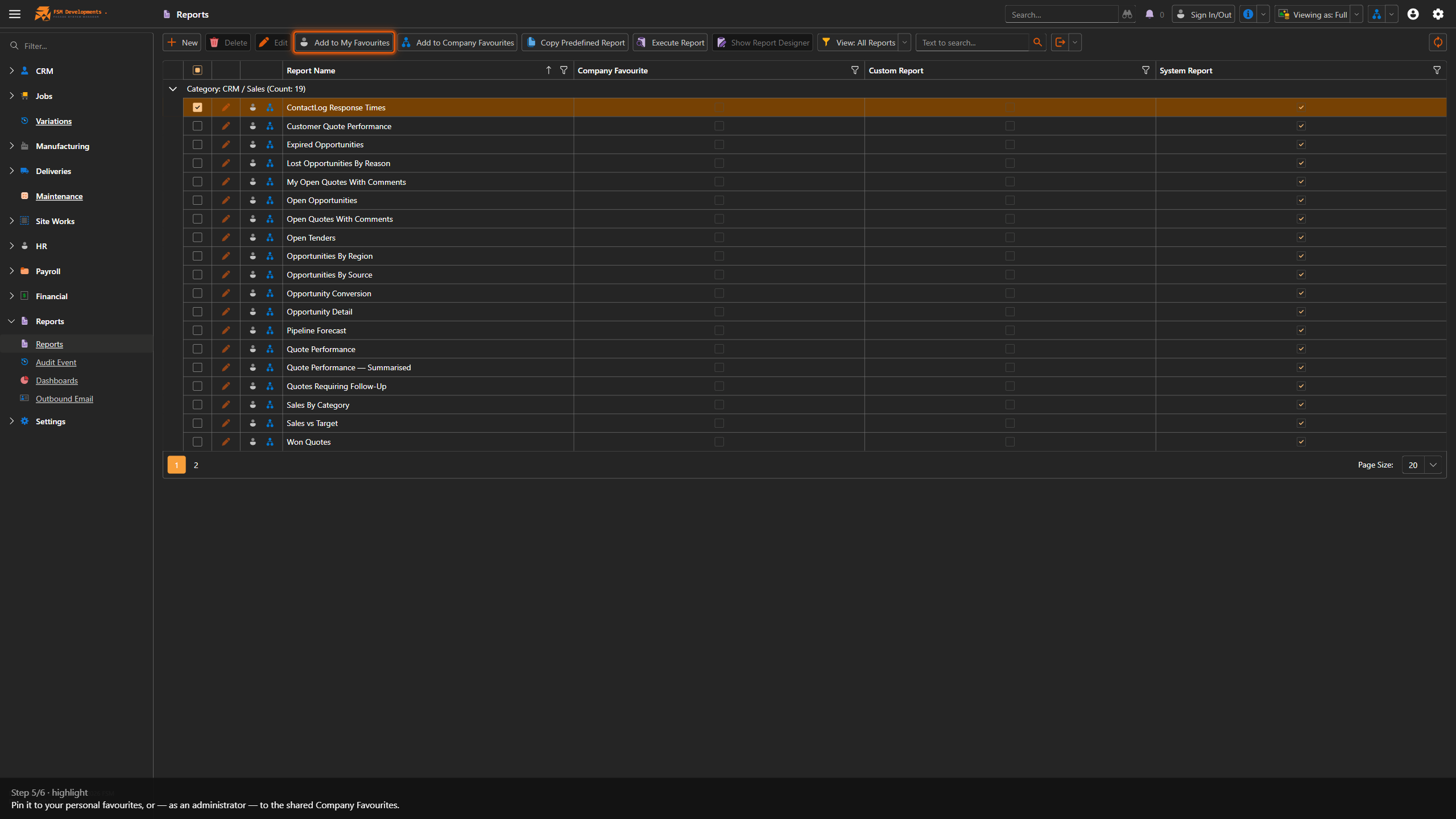Toggle the select-all checkbox in header
1456x819 pixels.
[197, 70]
